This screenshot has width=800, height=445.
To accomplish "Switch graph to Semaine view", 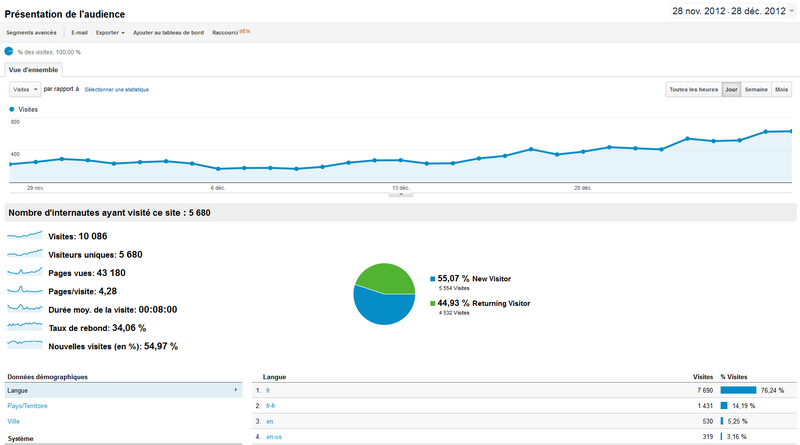I will click(756, 89).
